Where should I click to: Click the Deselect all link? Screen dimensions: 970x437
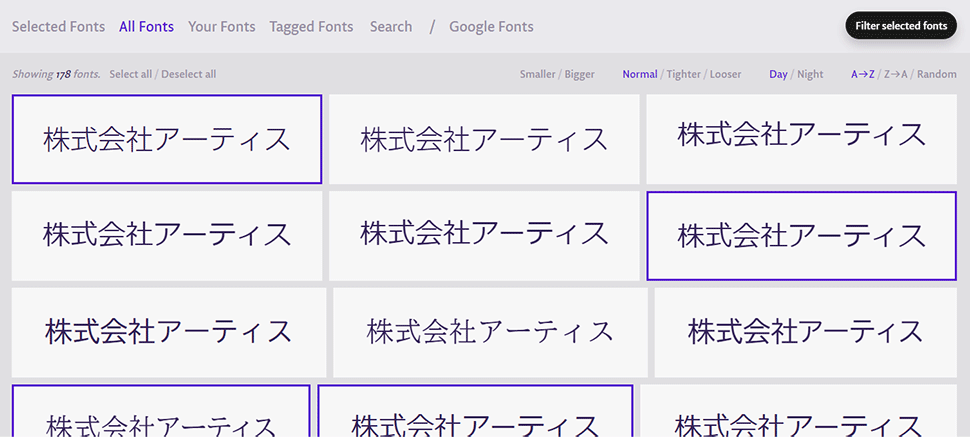click(189, 74)
